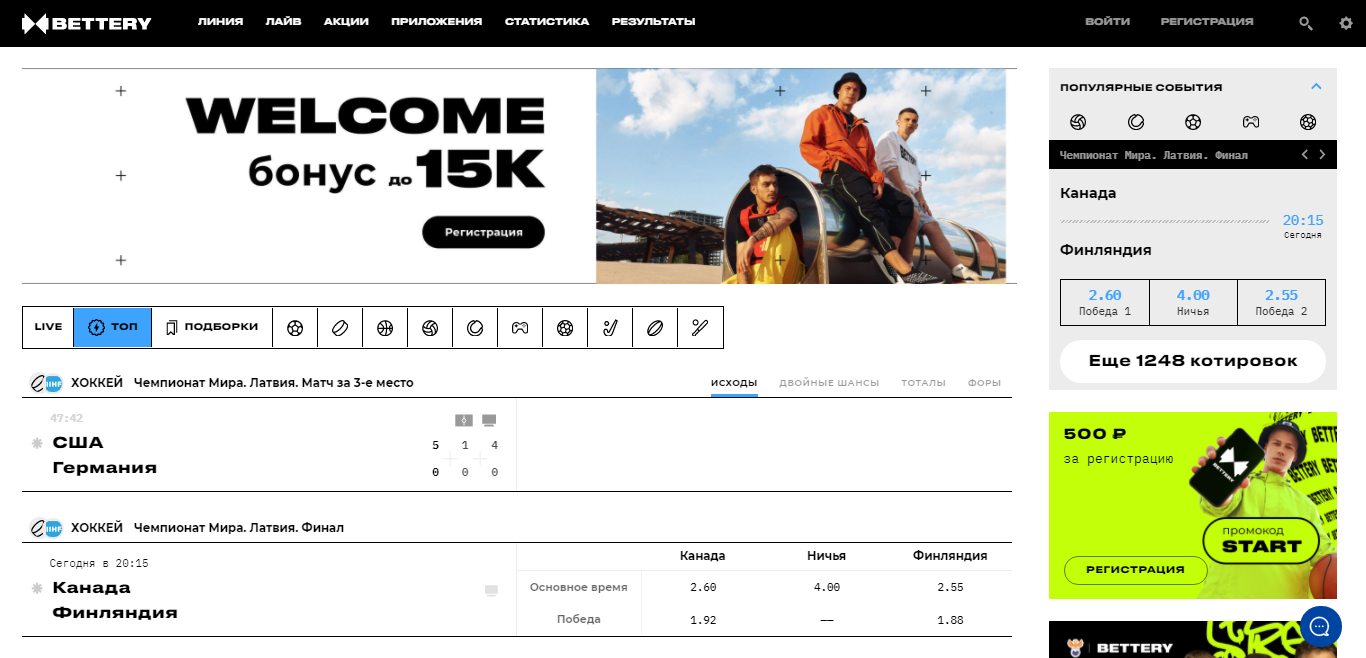Select the field hockey stick icon in filter bar
Image resolution: width=1366 pixels, height=658 pixels.
(610, 327)
